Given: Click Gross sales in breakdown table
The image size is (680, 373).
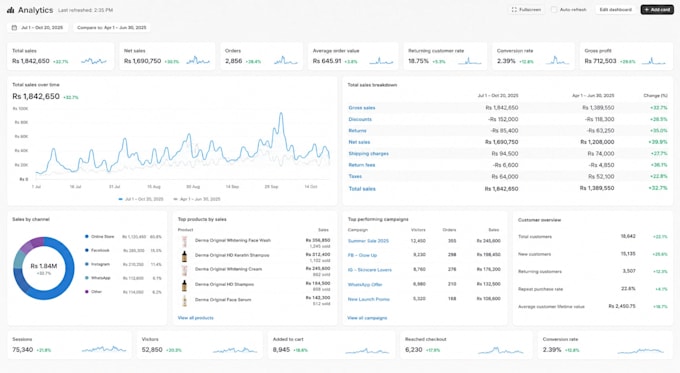Looking at the screenshot, I should (x=362, y=108).
